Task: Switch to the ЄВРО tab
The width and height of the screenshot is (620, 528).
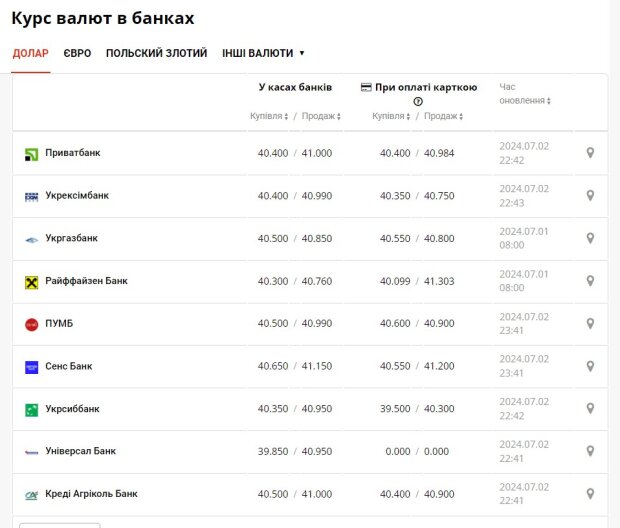Action: pos(77,53)
